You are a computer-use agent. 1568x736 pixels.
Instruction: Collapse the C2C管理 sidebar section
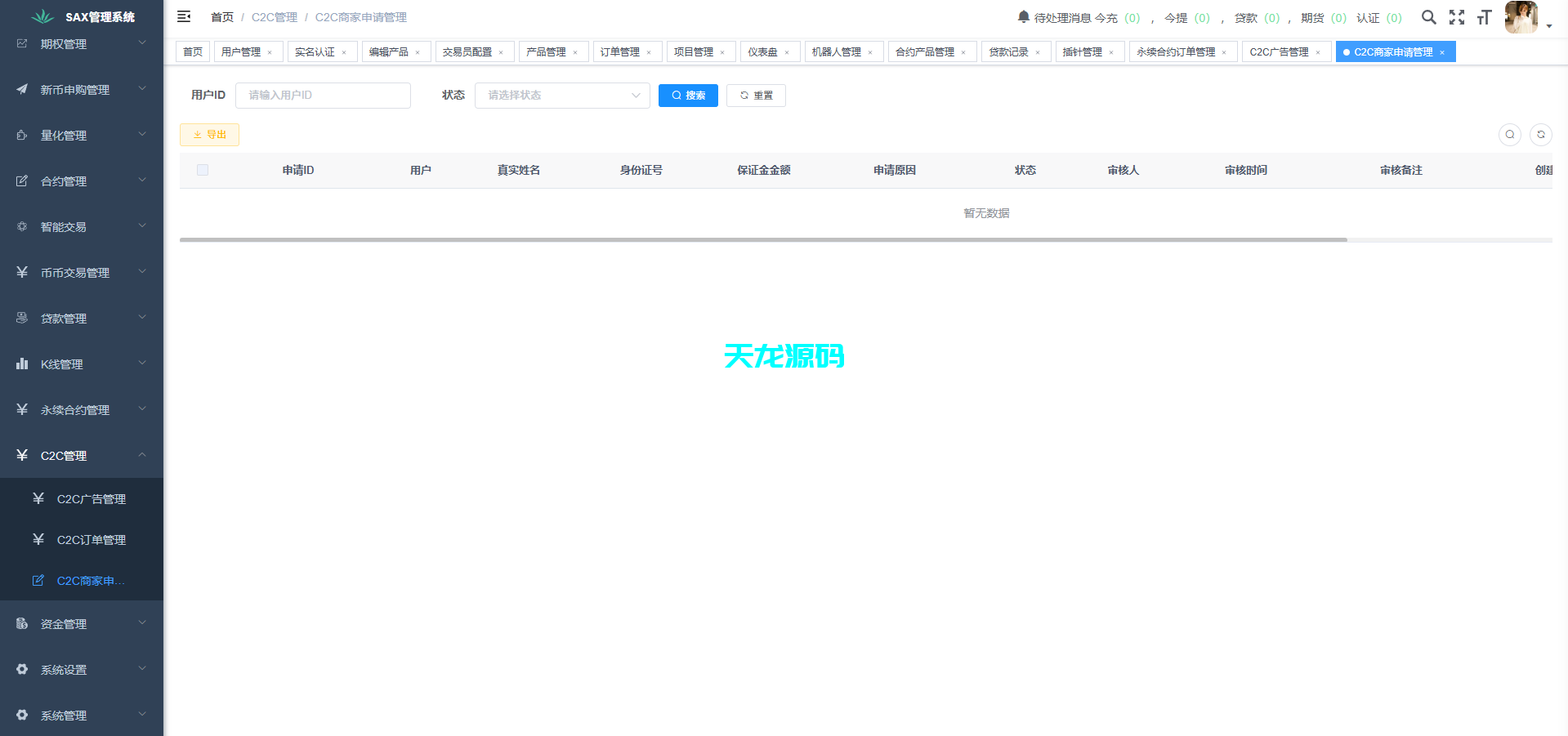[74, 455]
